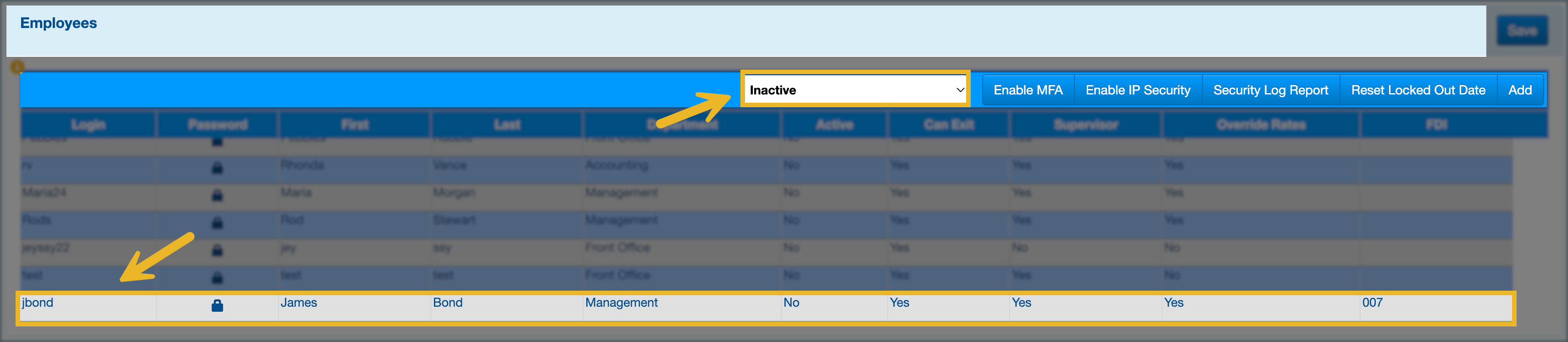Click the lock icon in jeysay22's row
This screenshot has width=1568, height=342.
coord(217,250)
